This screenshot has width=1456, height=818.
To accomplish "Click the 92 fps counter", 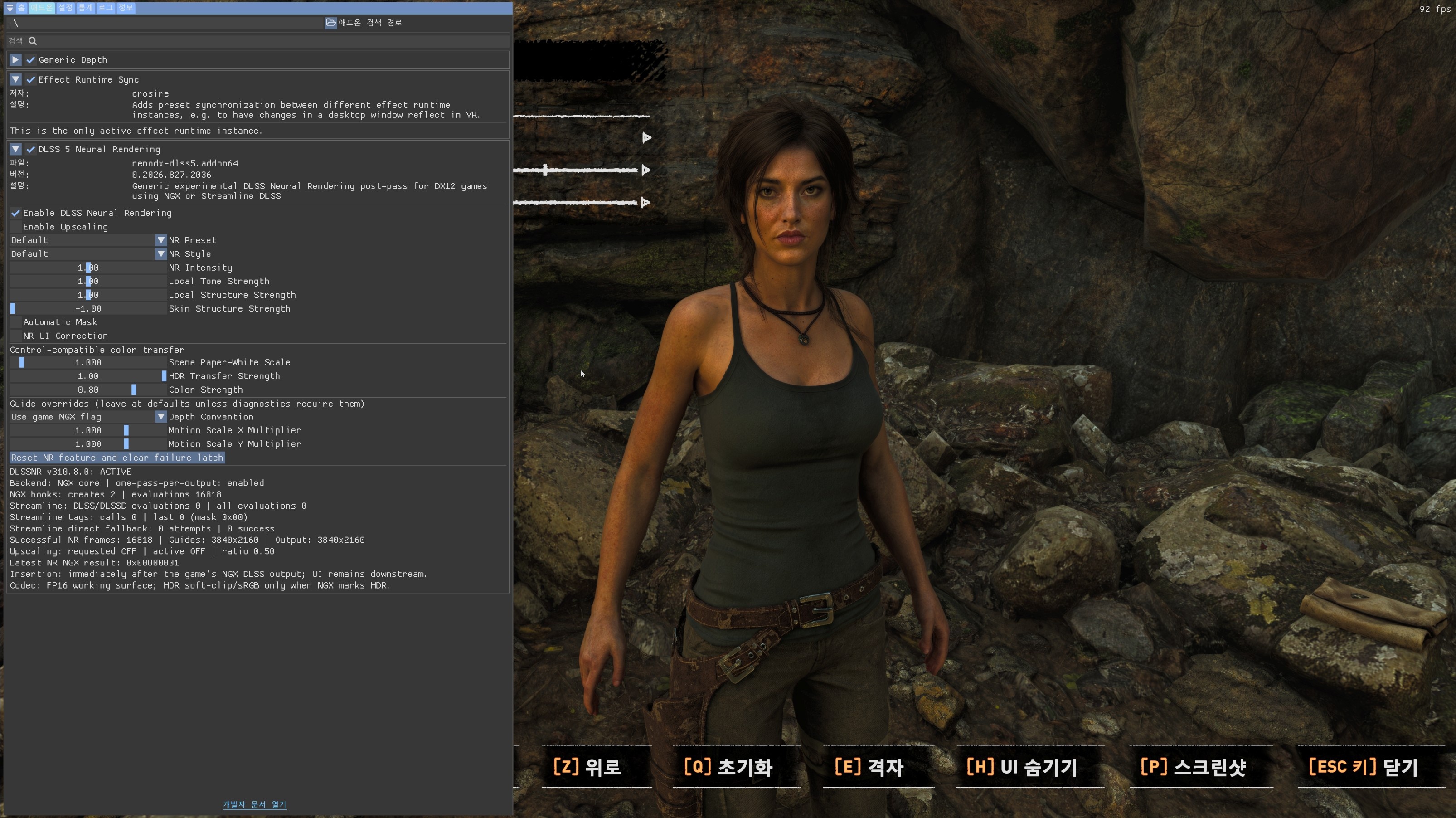I will (x=1435, y=9).
